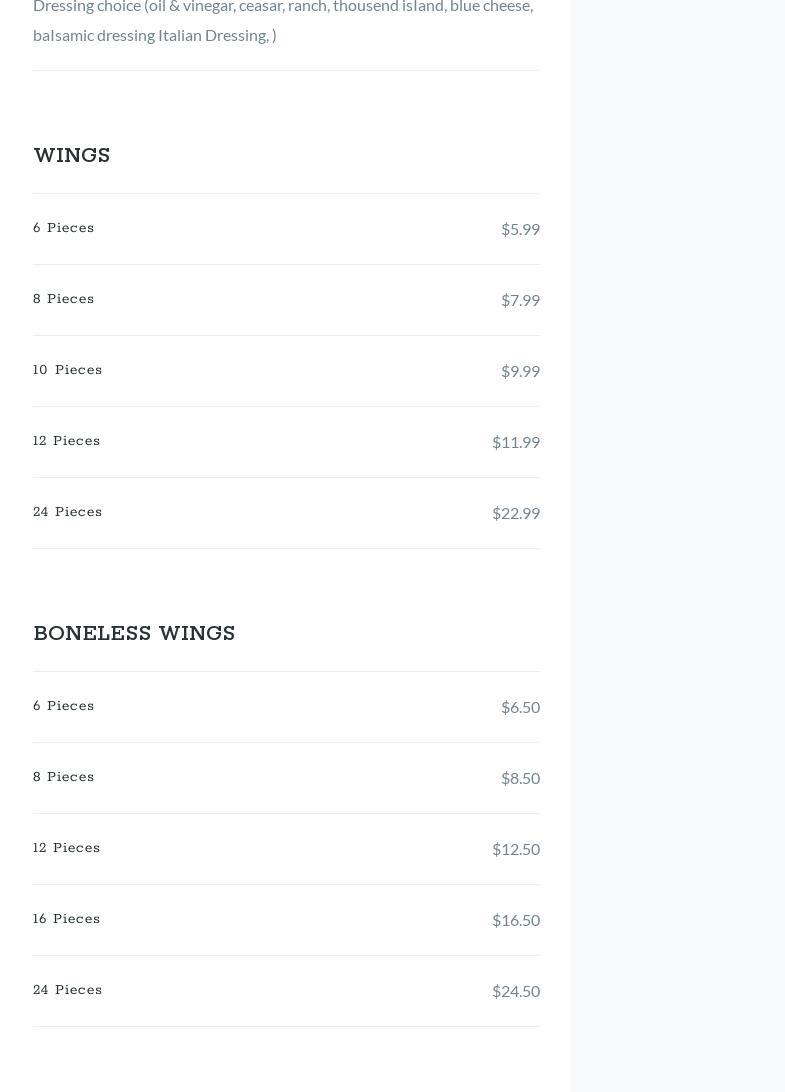This screenshot has height=1092, width=785.
Task: Click the BONELESS WINGS section heading
Action: [134, 634]
